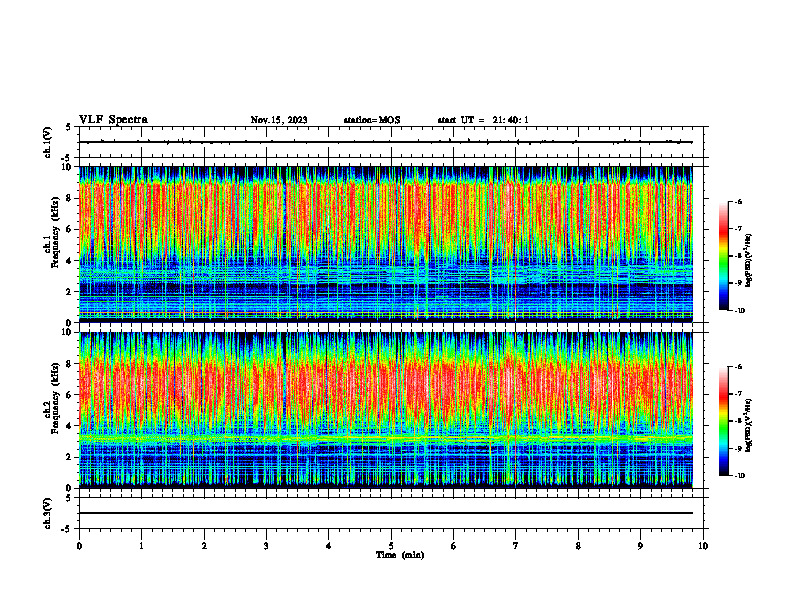Select the date text 'Nov.15, 2023'
Viewport: 792px width, 612px height.
(x=279, y=120)
